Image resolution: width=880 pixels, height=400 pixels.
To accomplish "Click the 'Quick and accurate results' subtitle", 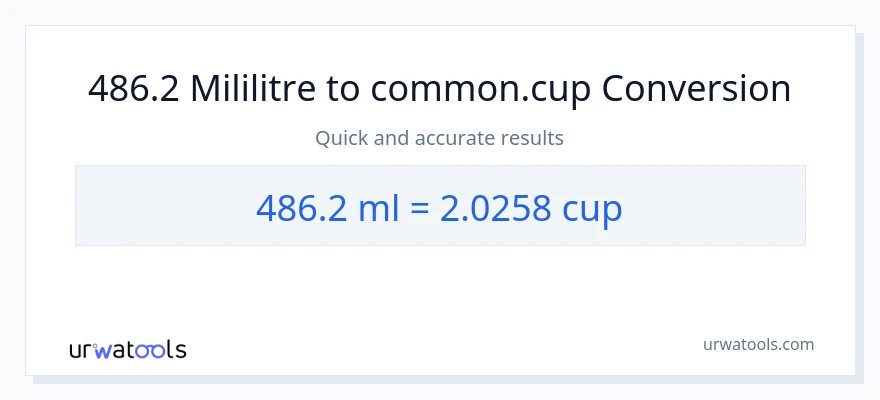I will pos(440,138).
